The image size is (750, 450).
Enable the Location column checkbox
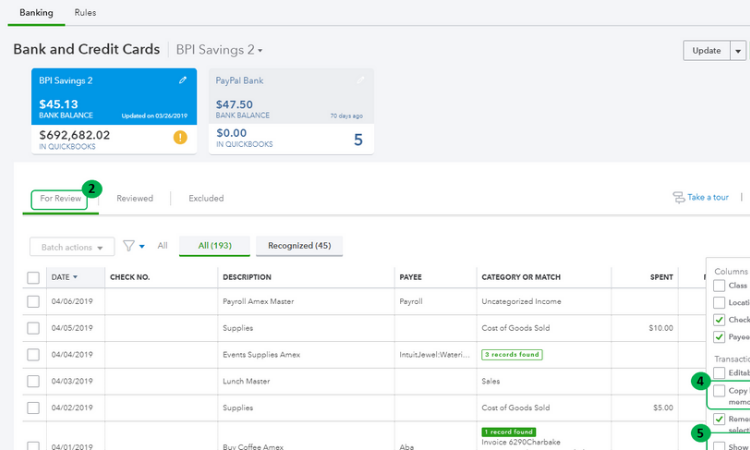pyautogui.click(x=719, y=302)
